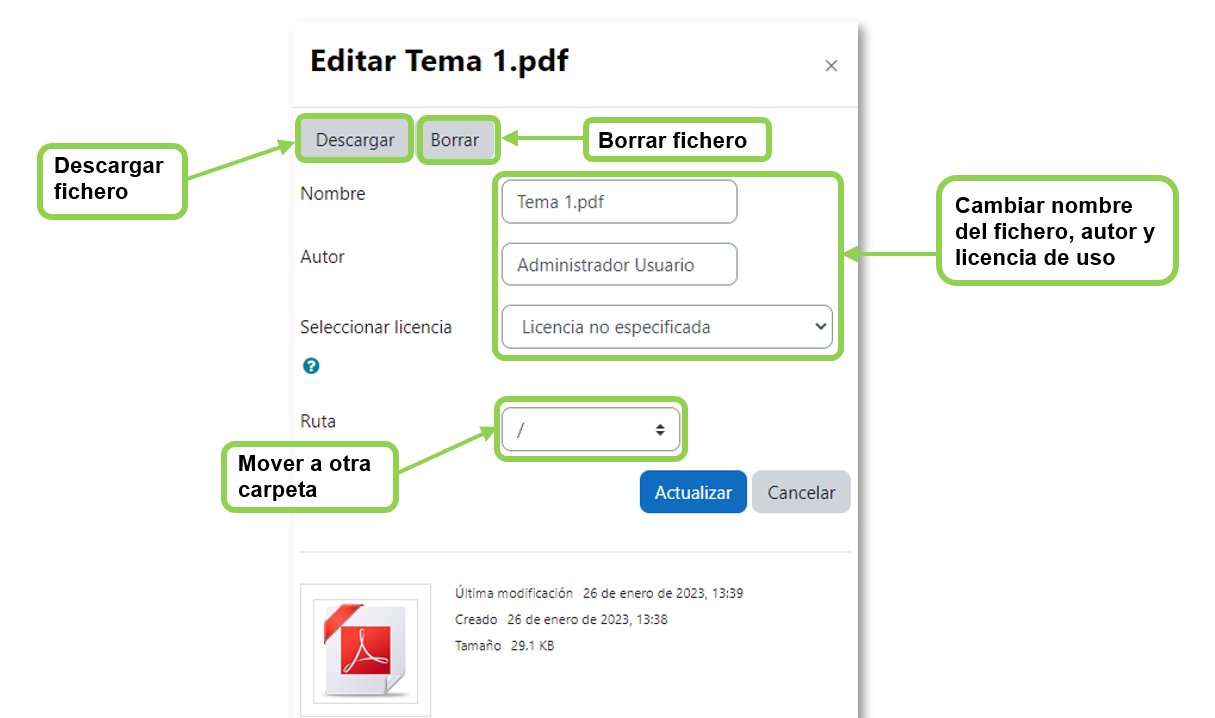This screenshot has height=718, width=1215.
Task: Click the 'Borrar fichero' annotation box
Action: tap(677, 140)
